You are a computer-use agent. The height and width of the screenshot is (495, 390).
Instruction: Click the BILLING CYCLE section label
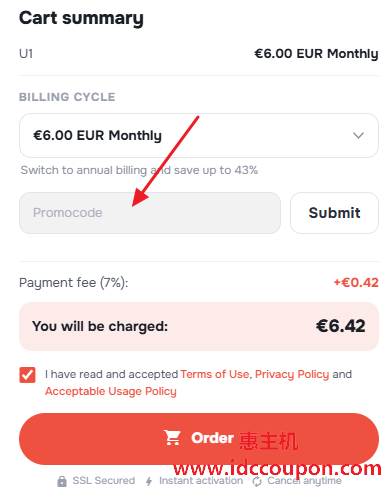click(67, 97)
